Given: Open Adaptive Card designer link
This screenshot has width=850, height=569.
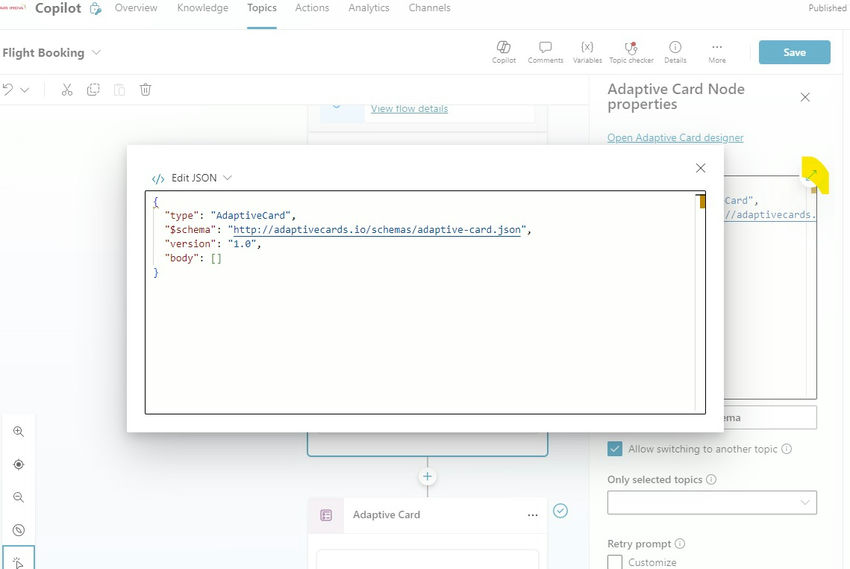Looking at the screenshot, I should [x=675, y=138].
